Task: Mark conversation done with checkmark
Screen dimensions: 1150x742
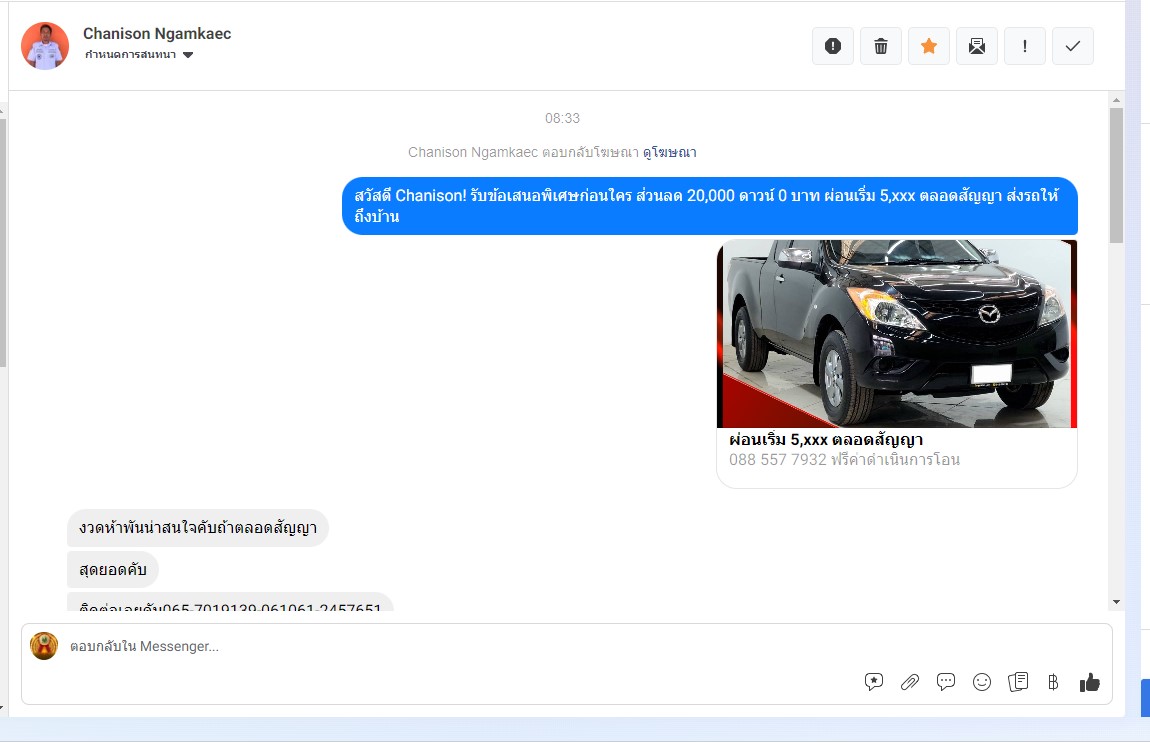Action: tap(1072, 46)
